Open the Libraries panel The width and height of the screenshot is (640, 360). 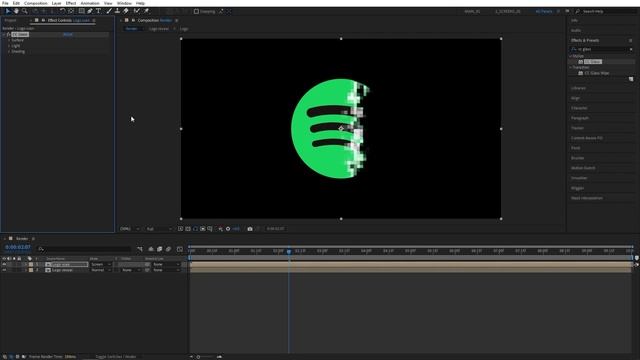578,88
